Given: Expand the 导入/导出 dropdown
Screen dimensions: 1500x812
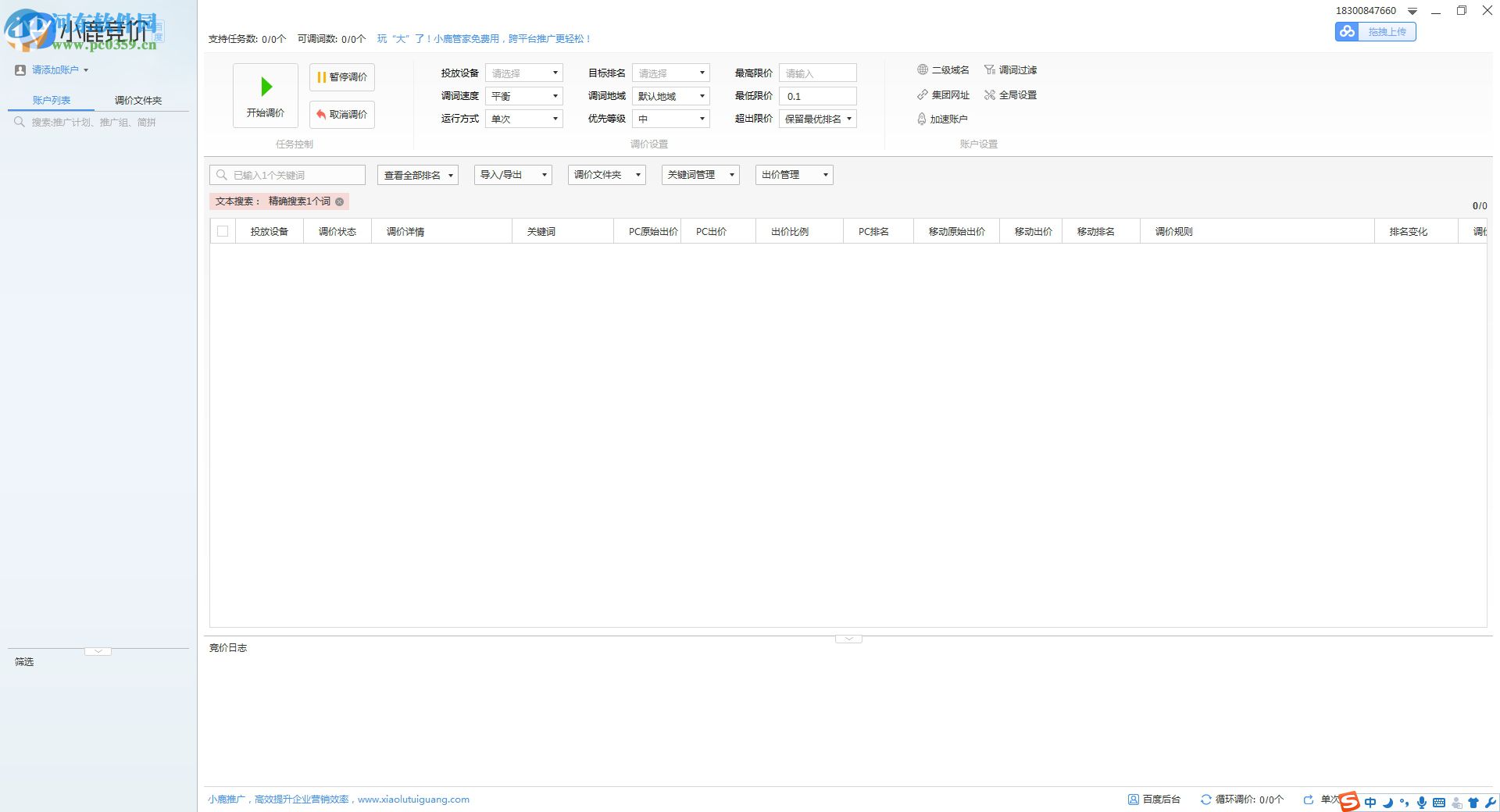Looking at the screenshot, I should [512, 175].
